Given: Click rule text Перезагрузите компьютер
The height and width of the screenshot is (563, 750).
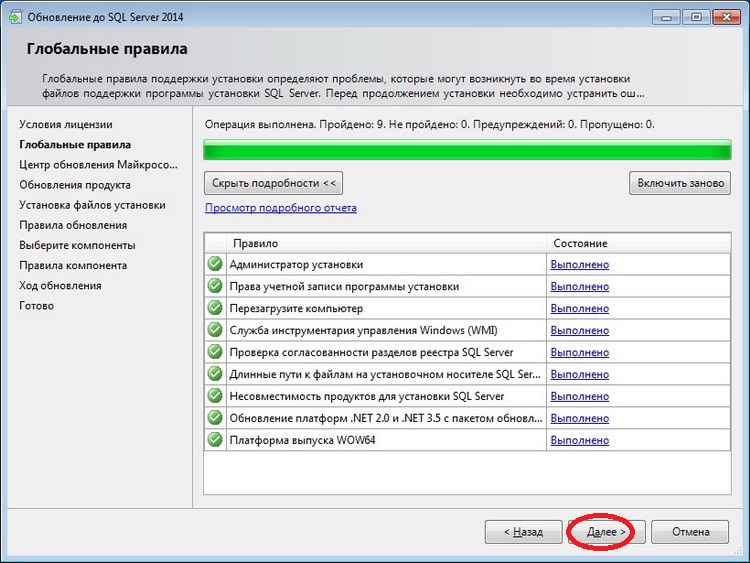Looking at the screenshot, I should 296,309.
